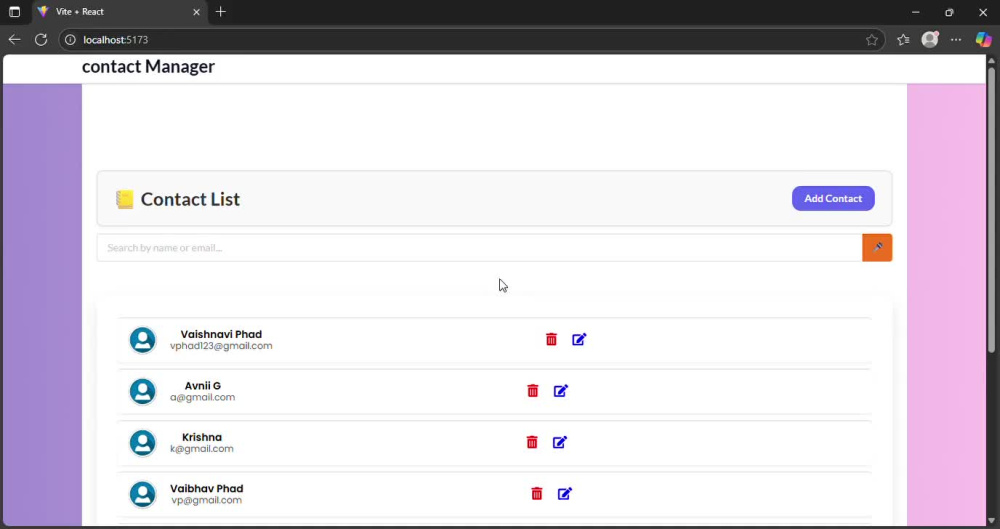
Task: Select the name Vaishnavi Phad
Action: pos(221,334)
